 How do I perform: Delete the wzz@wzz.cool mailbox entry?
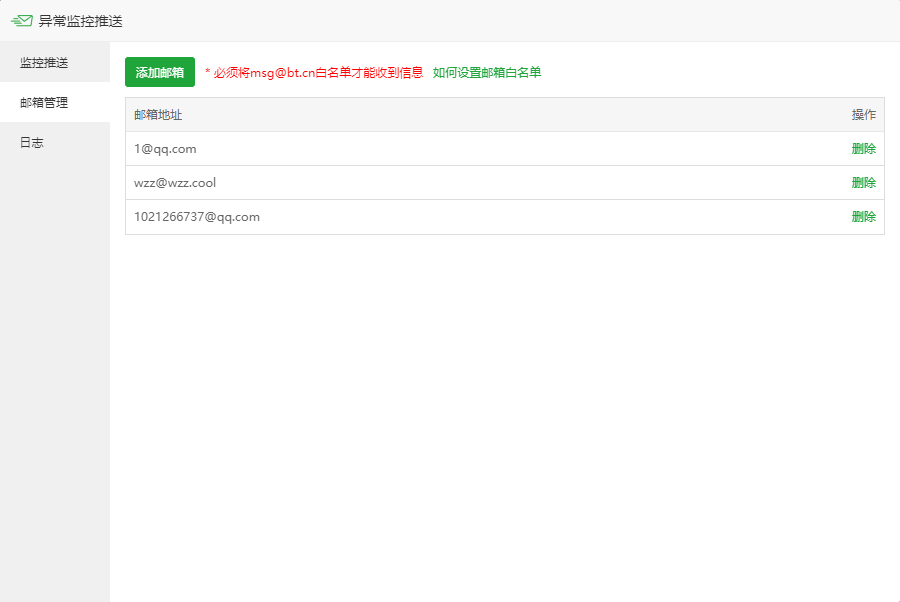coord(863,182)
